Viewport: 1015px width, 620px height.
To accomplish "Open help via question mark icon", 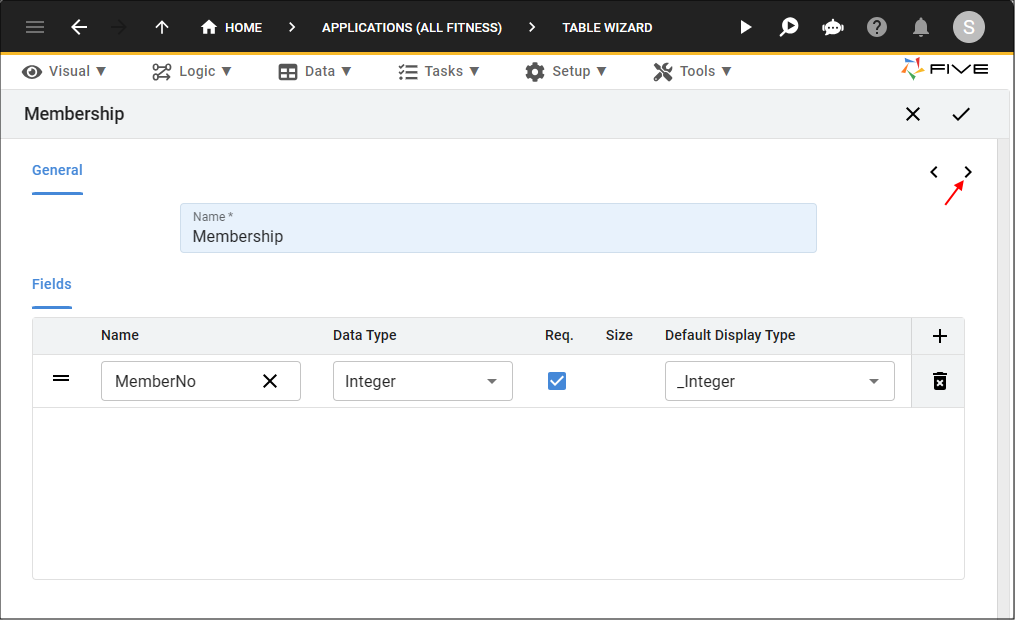I will click(x=876, y=27).
